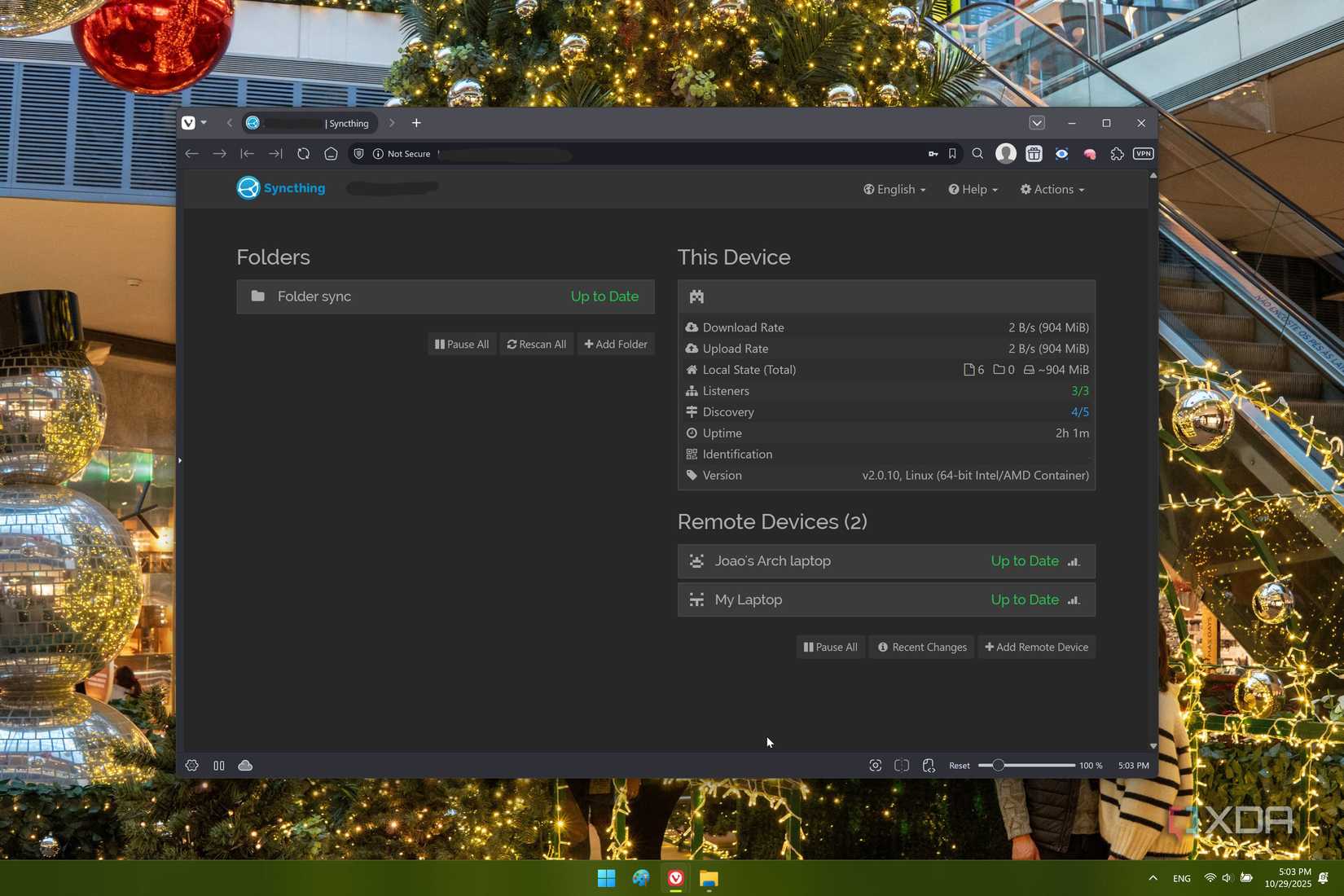Viewport: 1344px width, 896px height.
Task: Expand the Folder sync panel
Action: (445, 296)
